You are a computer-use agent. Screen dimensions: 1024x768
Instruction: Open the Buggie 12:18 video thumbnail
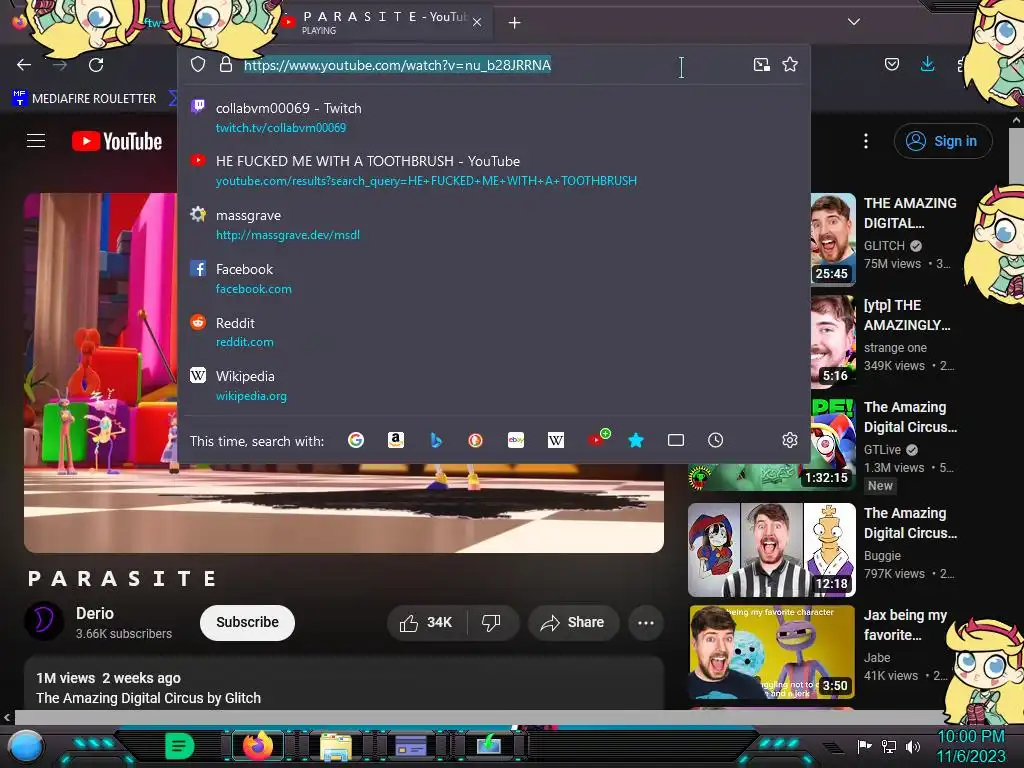coord(772,550)
